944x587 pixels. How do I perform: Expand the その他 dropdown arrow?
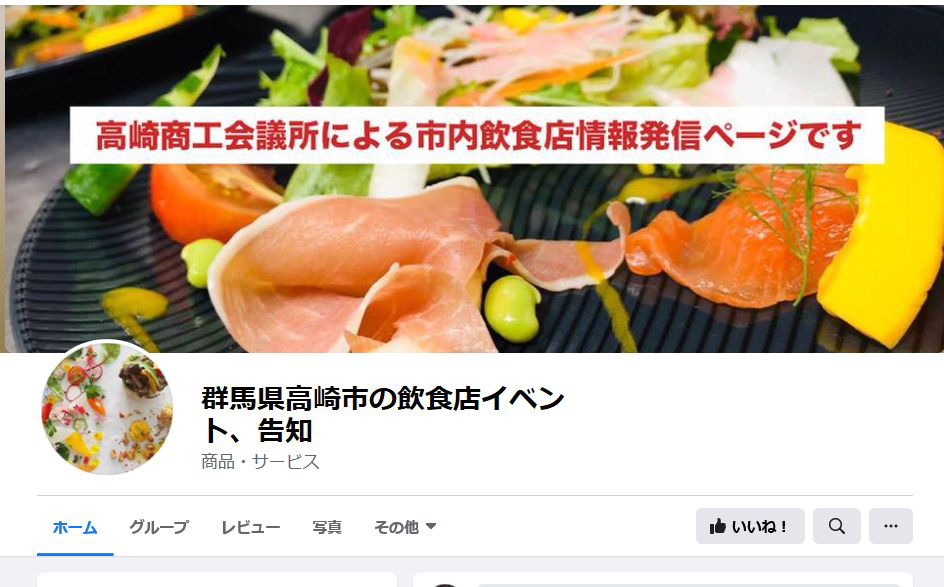[x=430, y=526]
